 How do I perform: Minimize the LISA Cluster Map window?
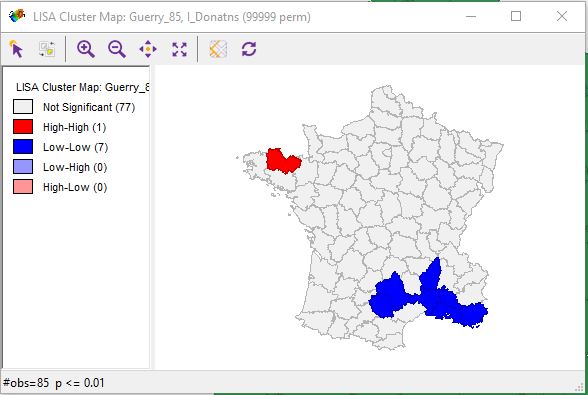471,16
